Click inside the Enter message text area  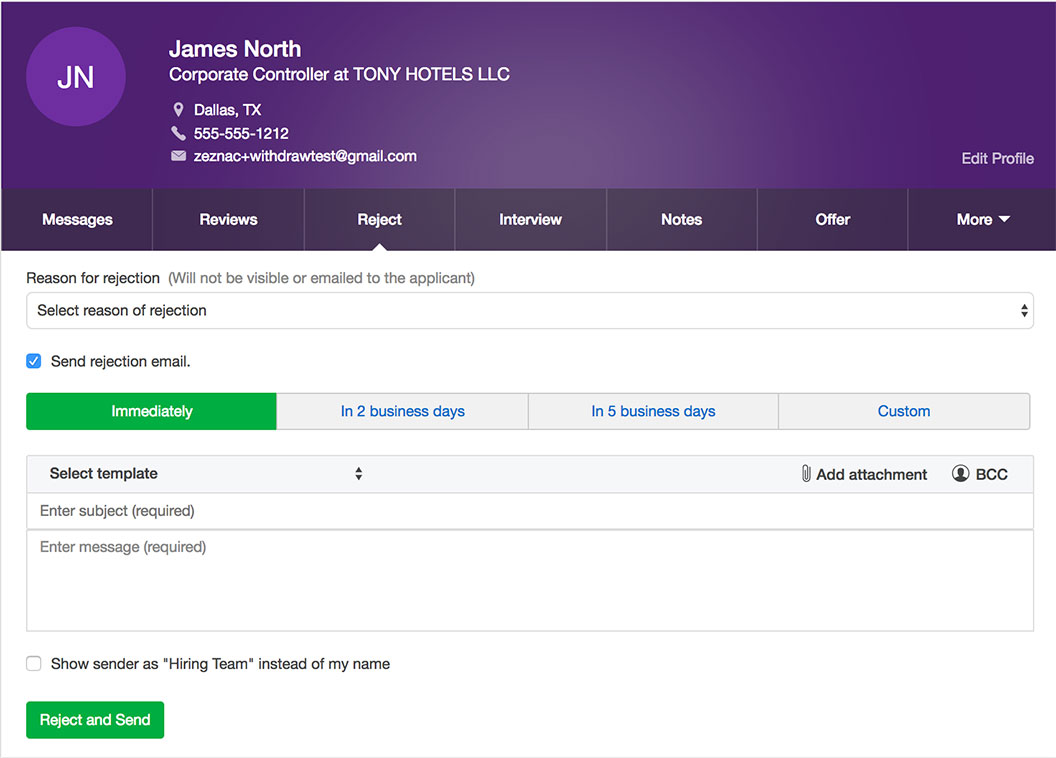(x=529, y=580)
